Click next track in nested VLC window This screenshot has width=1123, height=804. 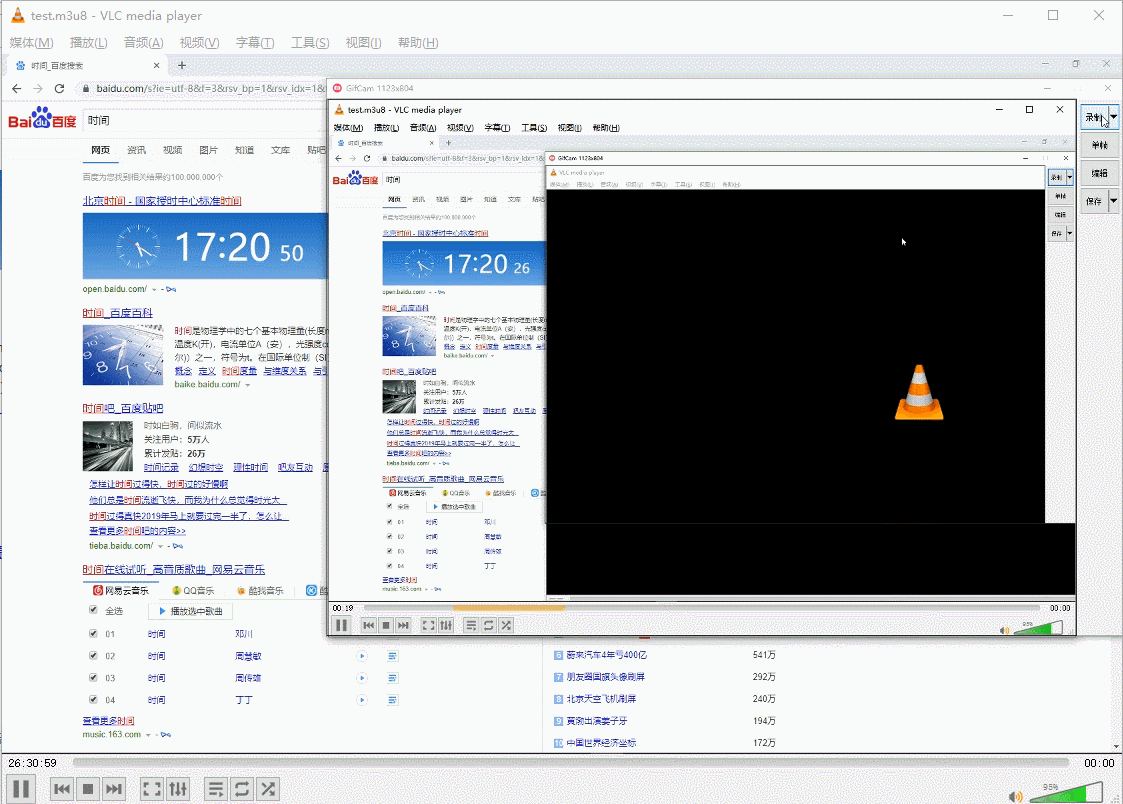click(403, 625)
